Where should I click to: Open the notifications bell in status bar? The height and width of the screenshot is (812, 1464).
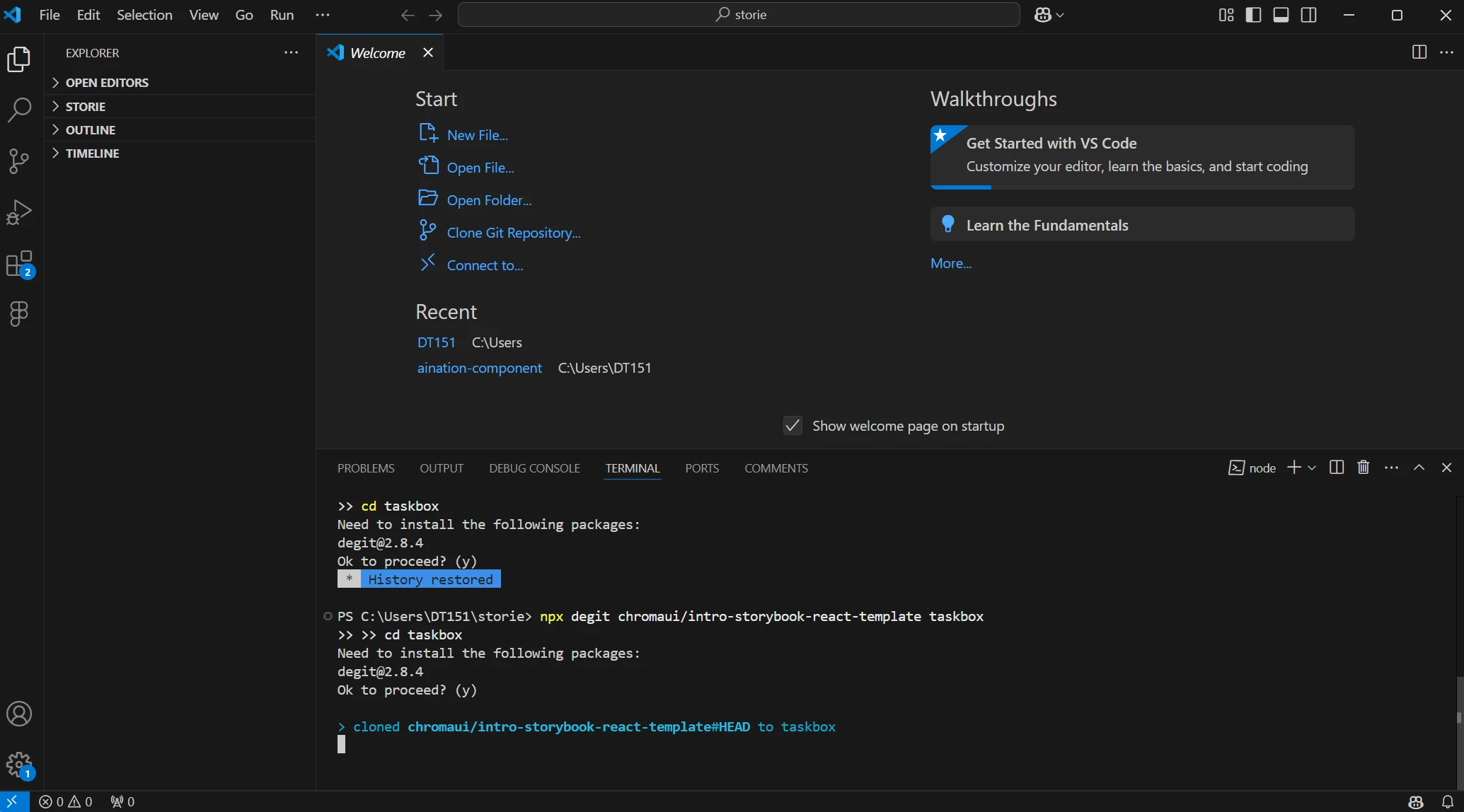(x=1448, y=801)
